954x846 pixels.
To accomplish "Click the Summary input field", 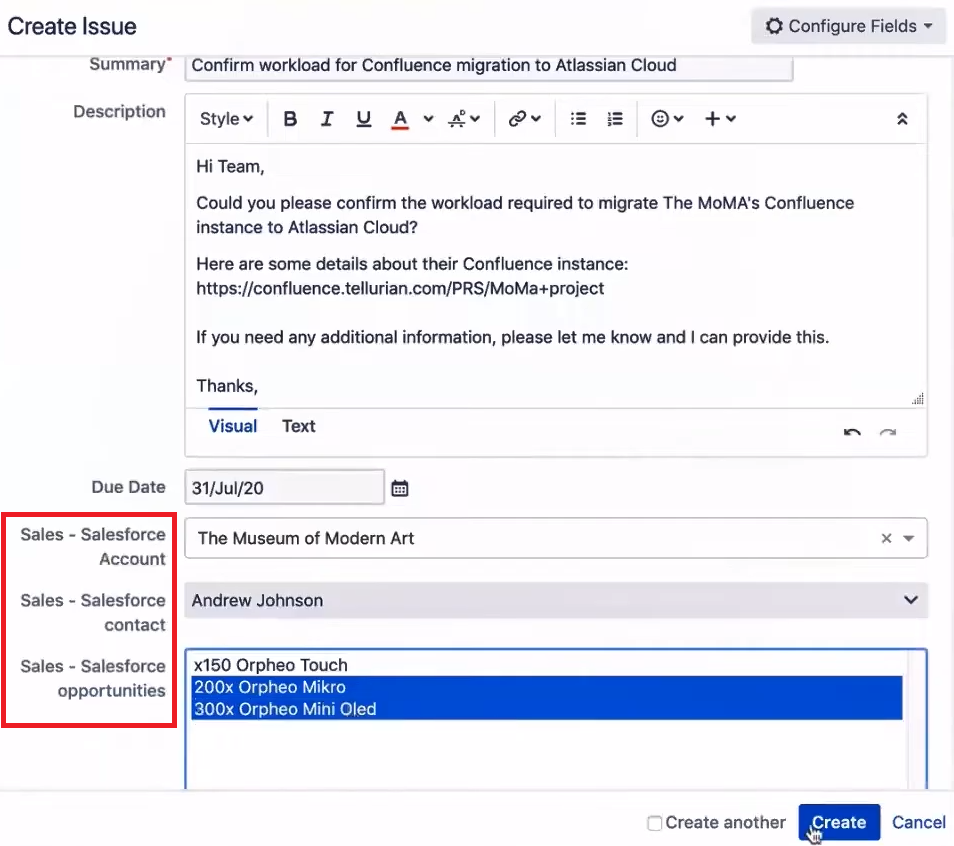I will click(x=489, y=66).
